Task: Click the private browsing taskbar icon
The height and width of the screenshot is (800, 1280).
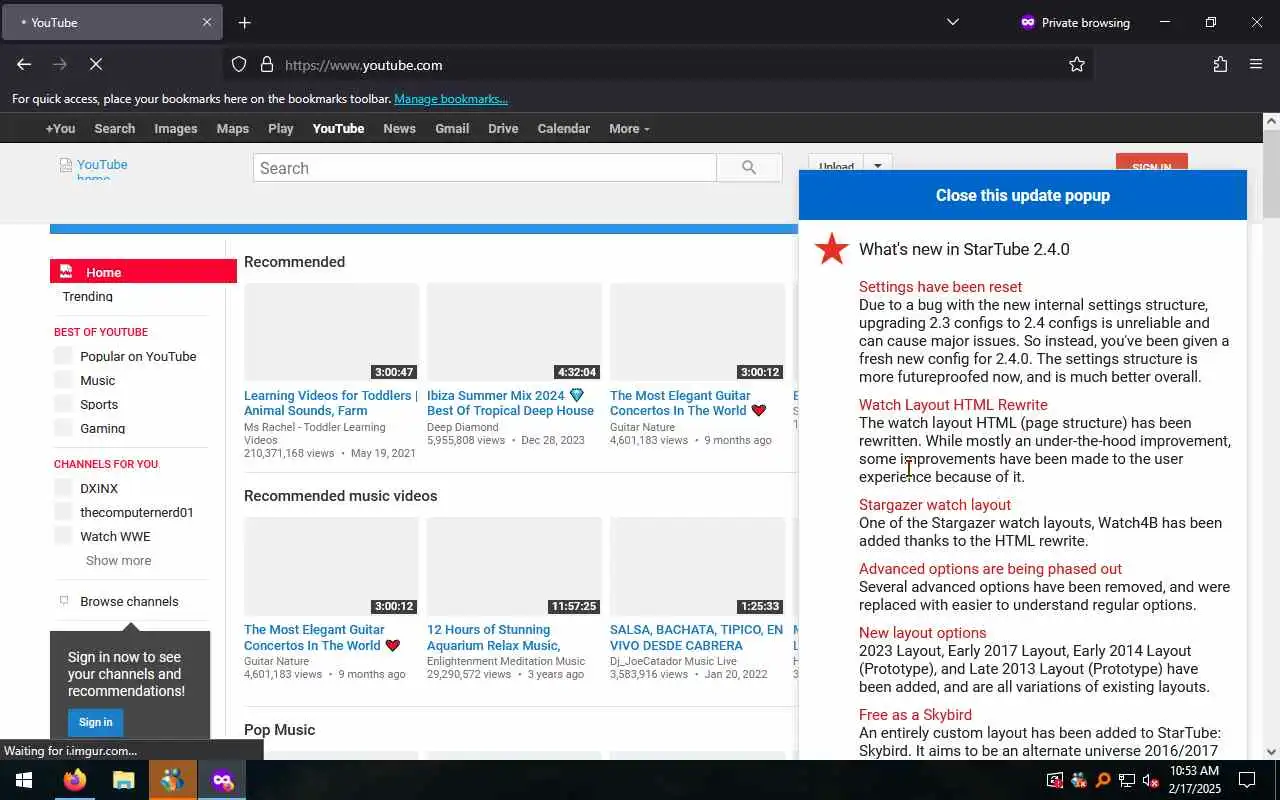Action: point(222,780)
